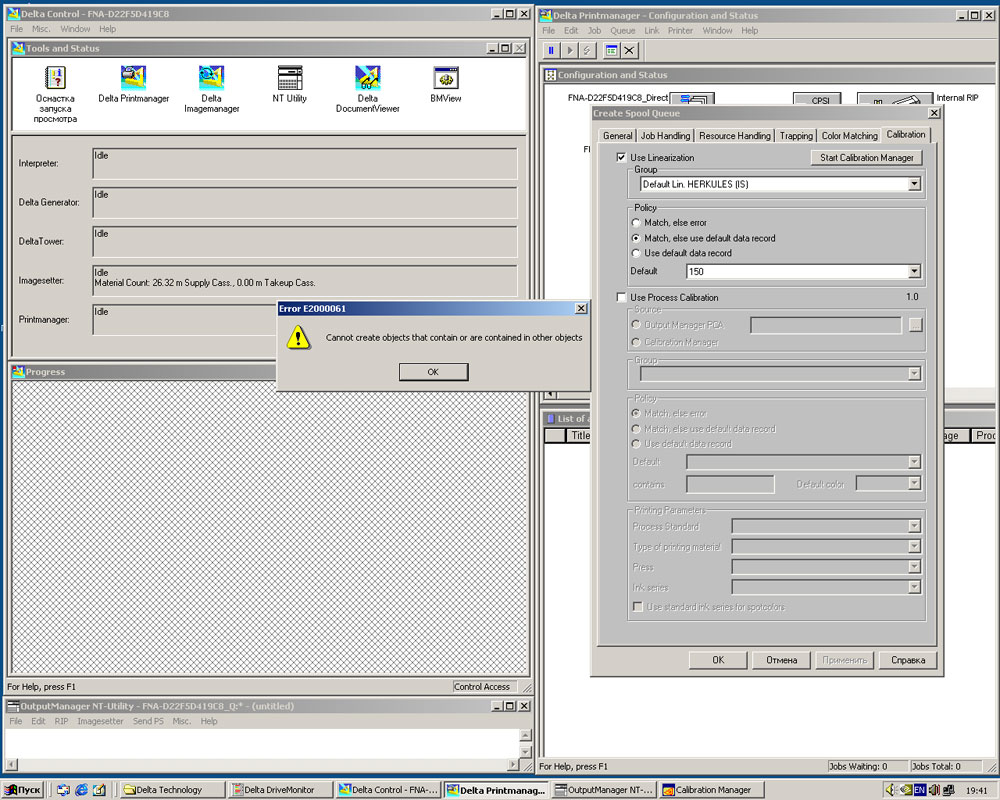Open Delta Printmanager icon in Tools and Status

133,79
